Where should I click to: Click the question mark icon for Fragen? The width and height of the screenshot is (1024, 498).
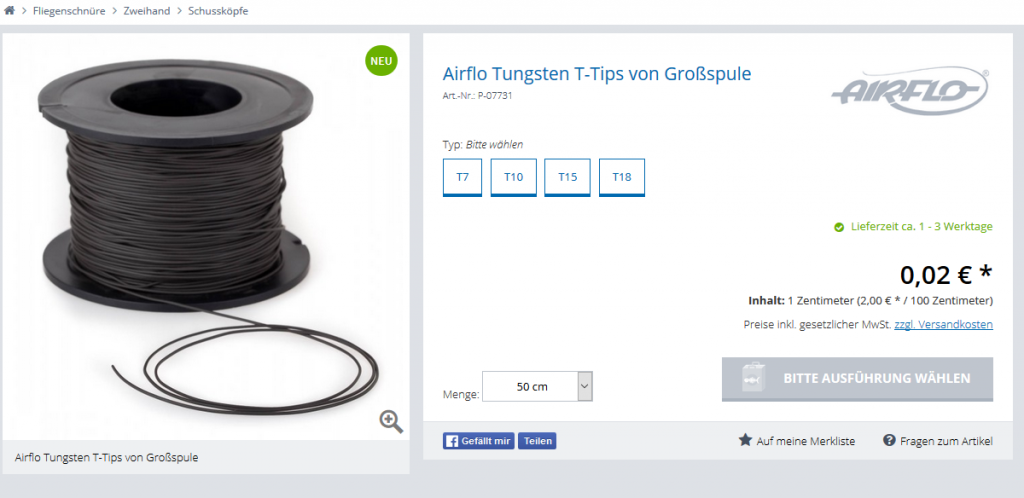[888, 440]
